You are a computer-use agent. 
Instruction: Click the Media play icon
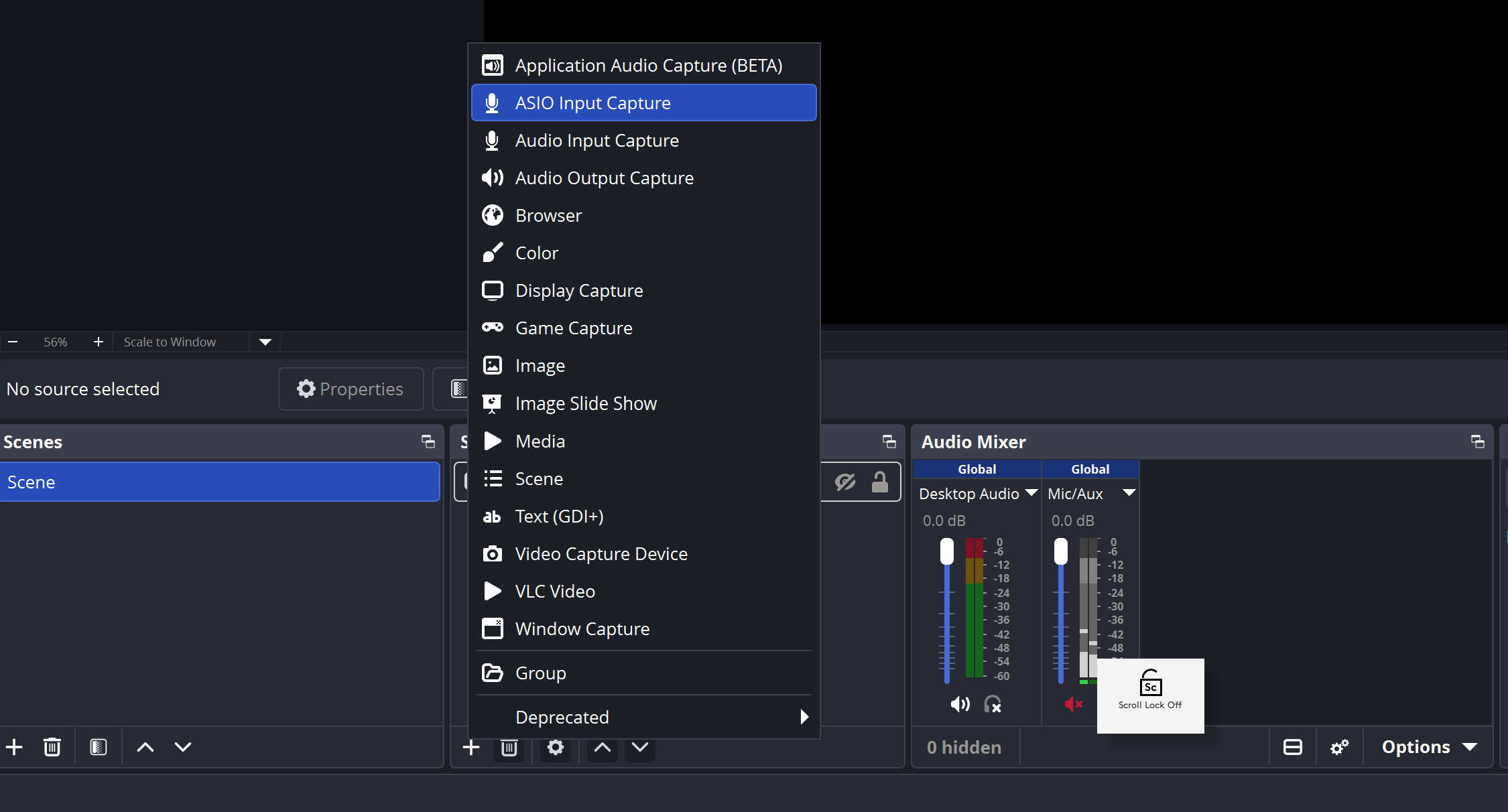pyautogui.click(x=493, y=441)
